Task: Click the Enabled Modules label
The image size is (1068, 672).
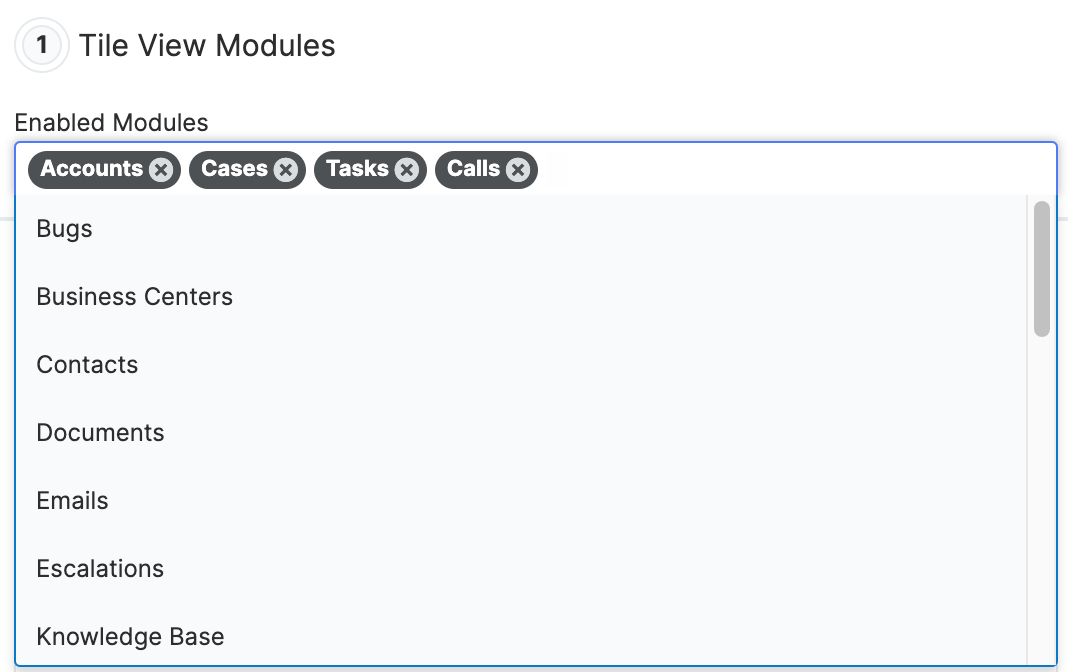Action: point(111,122)
